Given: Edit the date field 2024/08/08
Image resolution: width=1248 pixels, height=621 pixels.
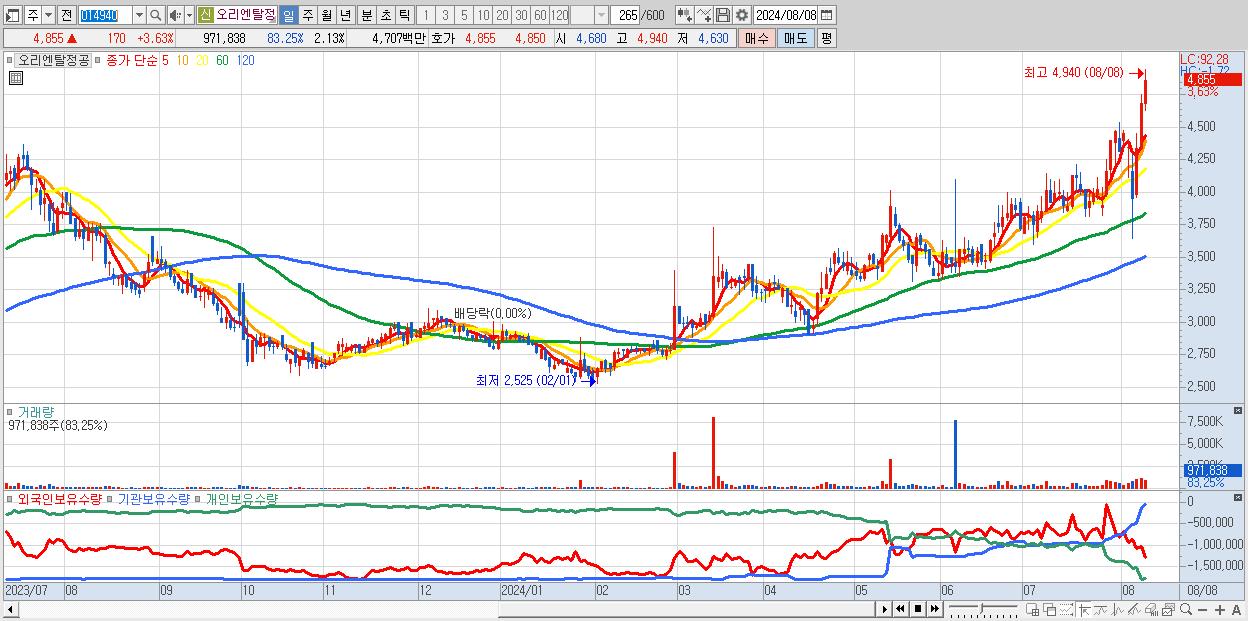Looking at the screenshot, I should pos(786,15).
